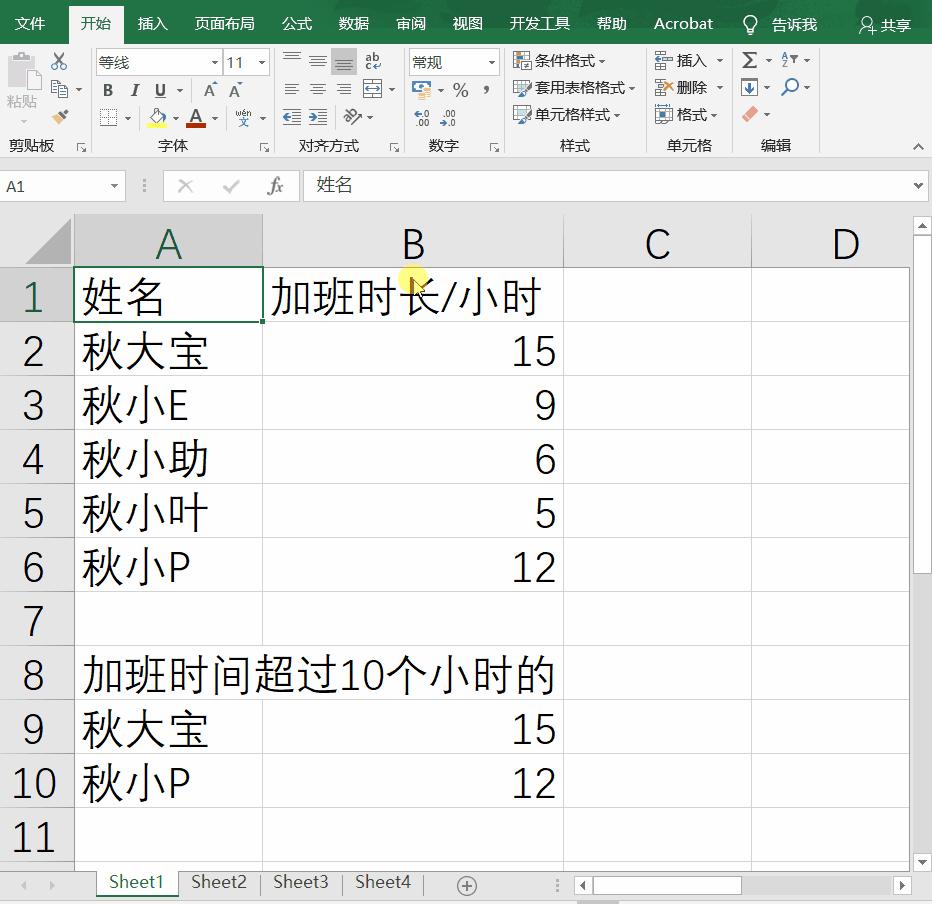Click 套用表格格式 to apply table style
This screenshot has height=904, width=932.
click(x=575, y=88)
